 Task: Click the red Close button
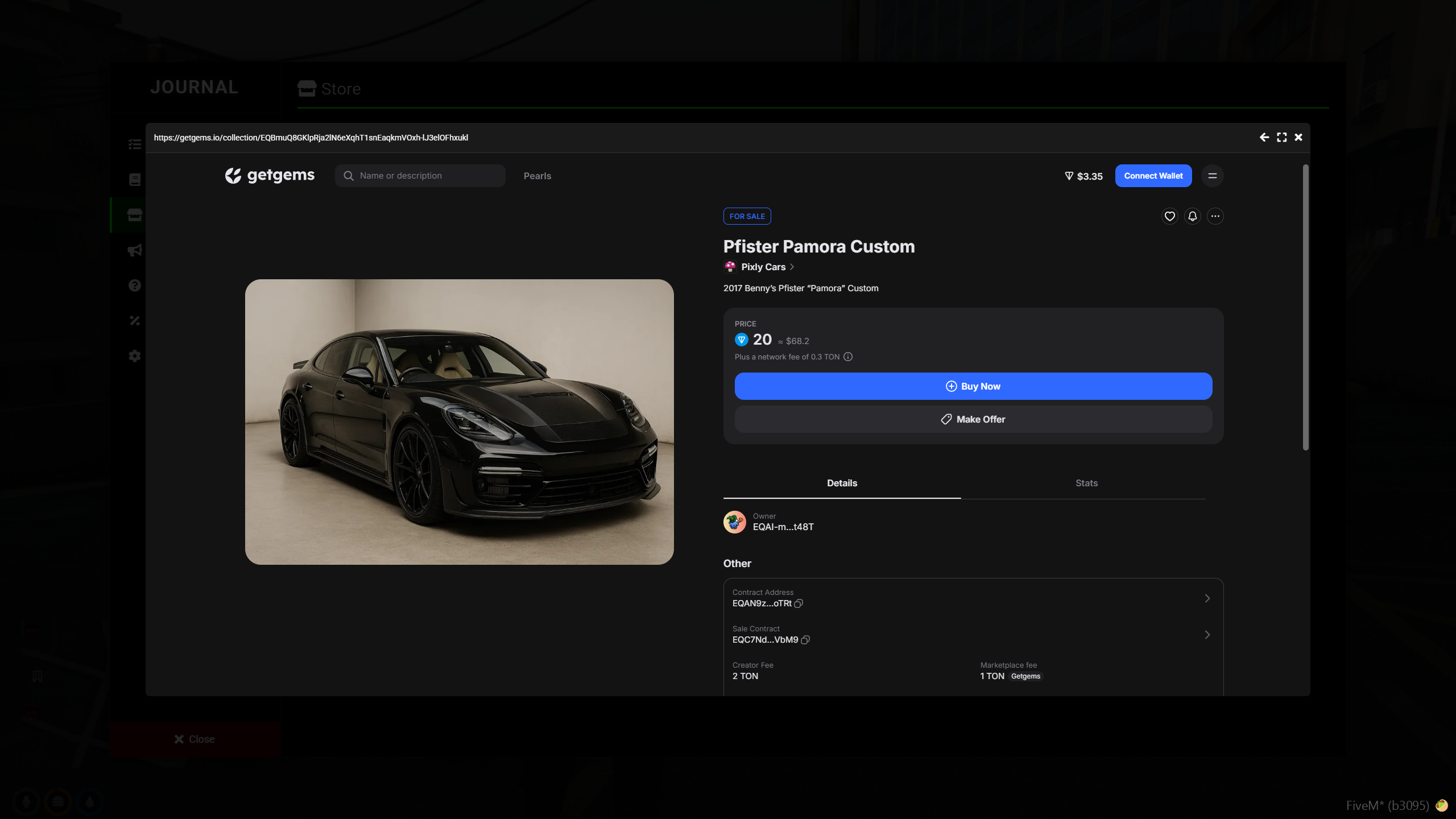click(195, 739)
